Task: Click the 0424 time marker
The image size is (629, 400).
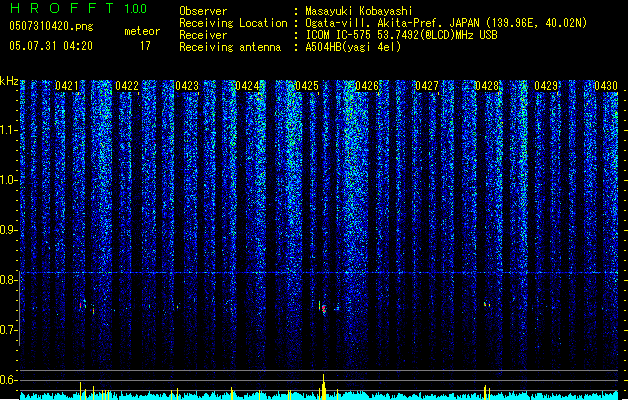Action: pyautogui.click(x=247, y=86)
